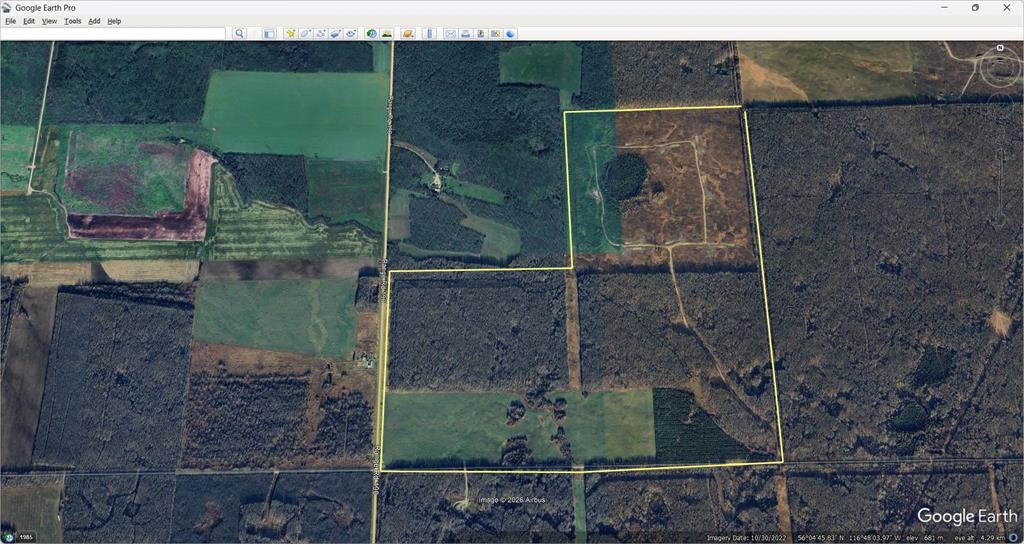Click the Email icon in toolbar
This screenshot has height=544, width=1024.
(451, 33)
